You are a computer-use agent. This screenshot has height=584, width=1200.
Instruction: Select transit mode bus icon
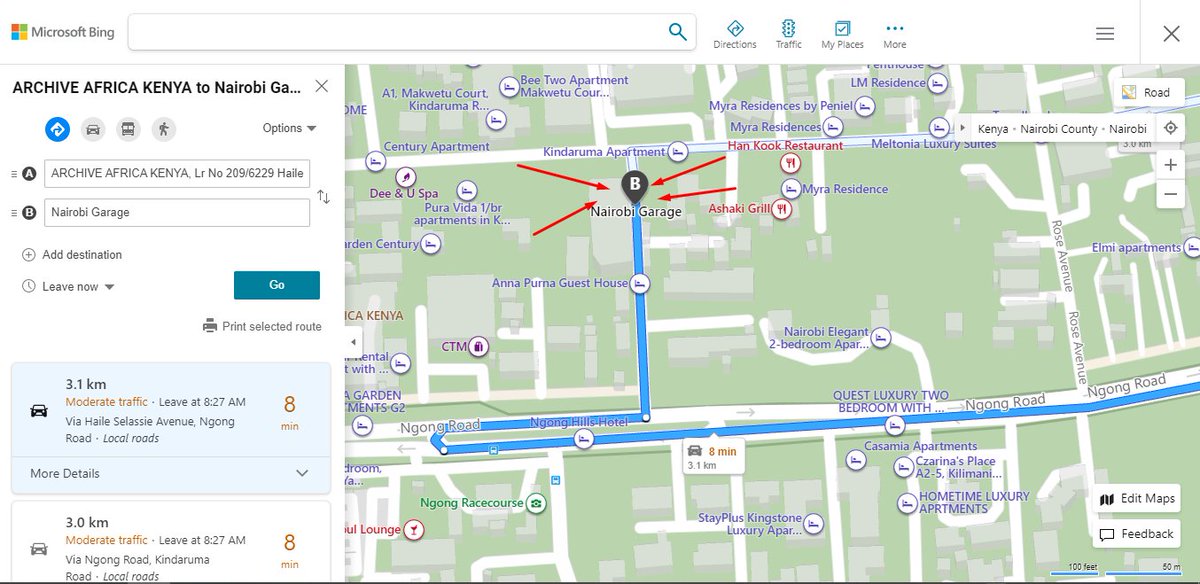pos(129,129)
